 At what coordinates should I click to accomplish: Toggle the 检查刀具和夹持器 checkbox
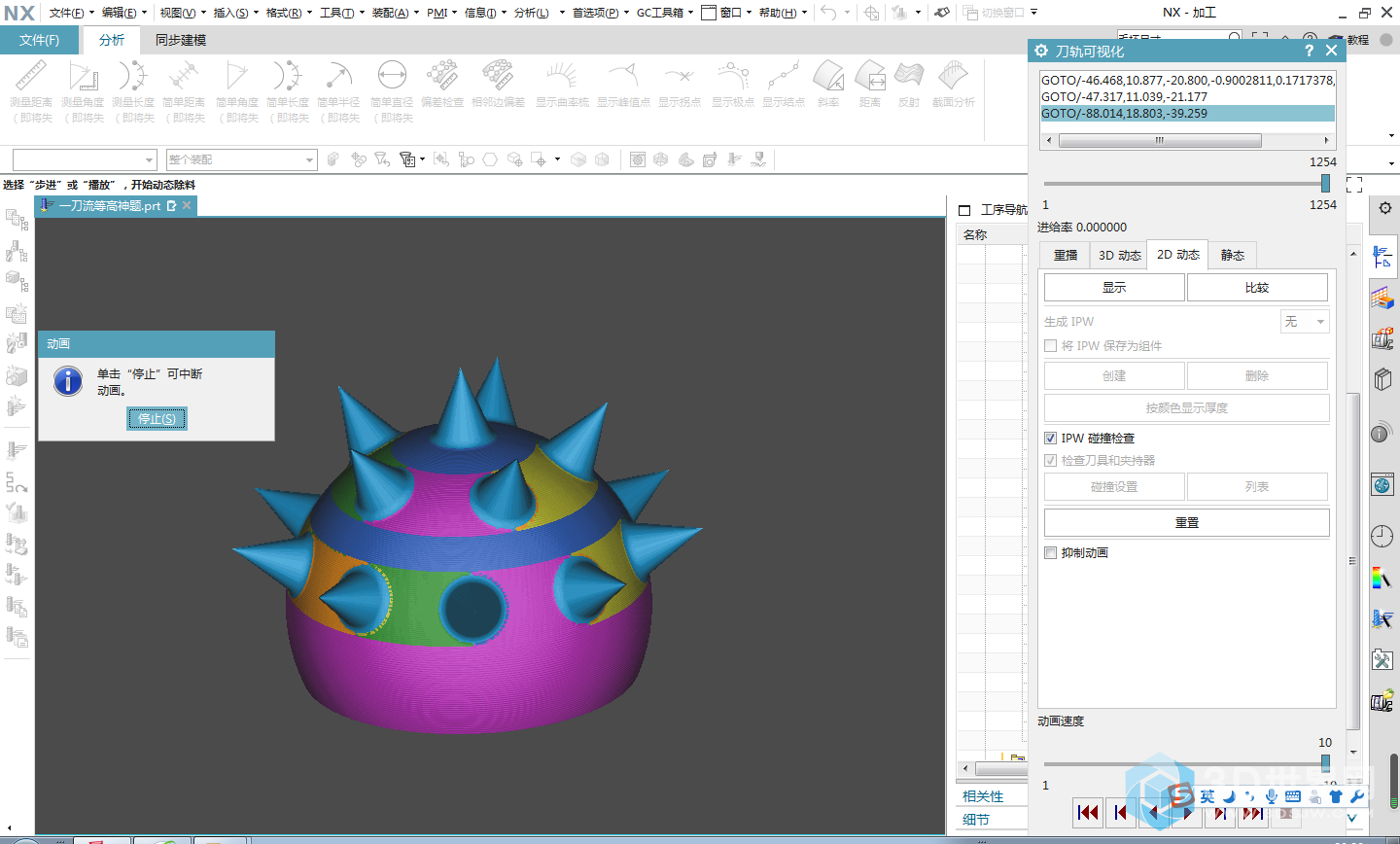(x=1050, y=461)
